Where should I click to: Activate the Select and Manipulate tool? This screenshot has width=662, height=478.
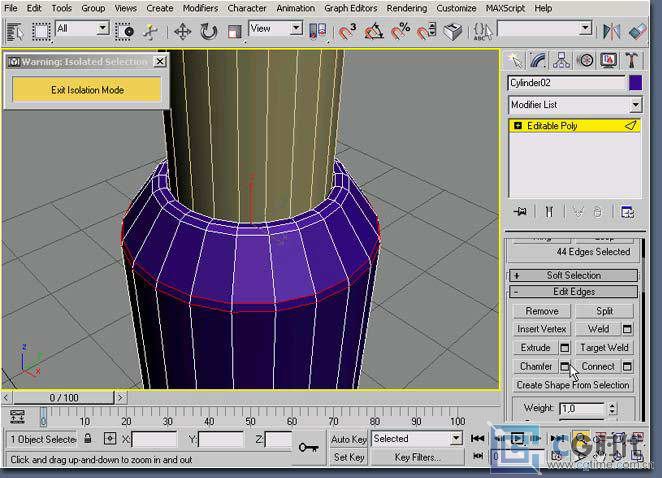(150, 32)
